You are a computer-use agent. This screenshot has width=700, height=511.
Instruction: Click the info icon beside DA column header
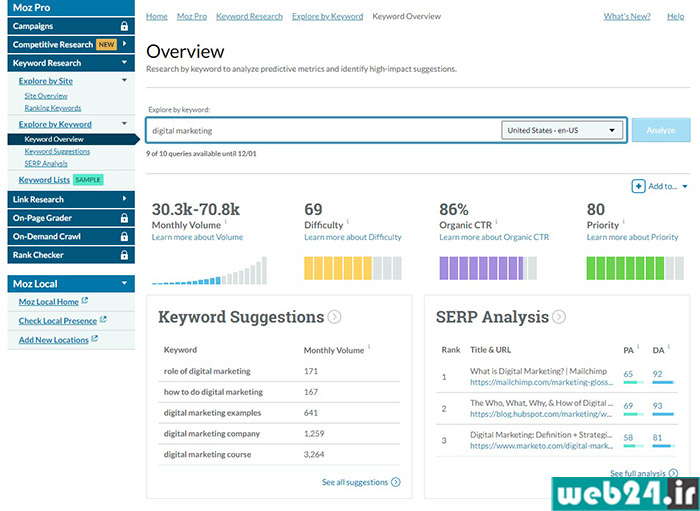pyautogui.click(x=668, y=347)
